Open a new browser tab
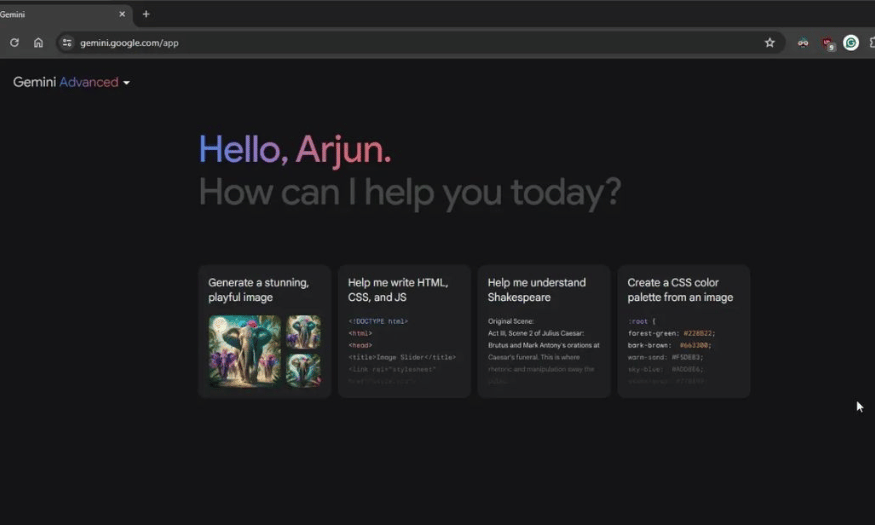The width and height of the screenshot is (875, 525). click(x=146, y=14)
